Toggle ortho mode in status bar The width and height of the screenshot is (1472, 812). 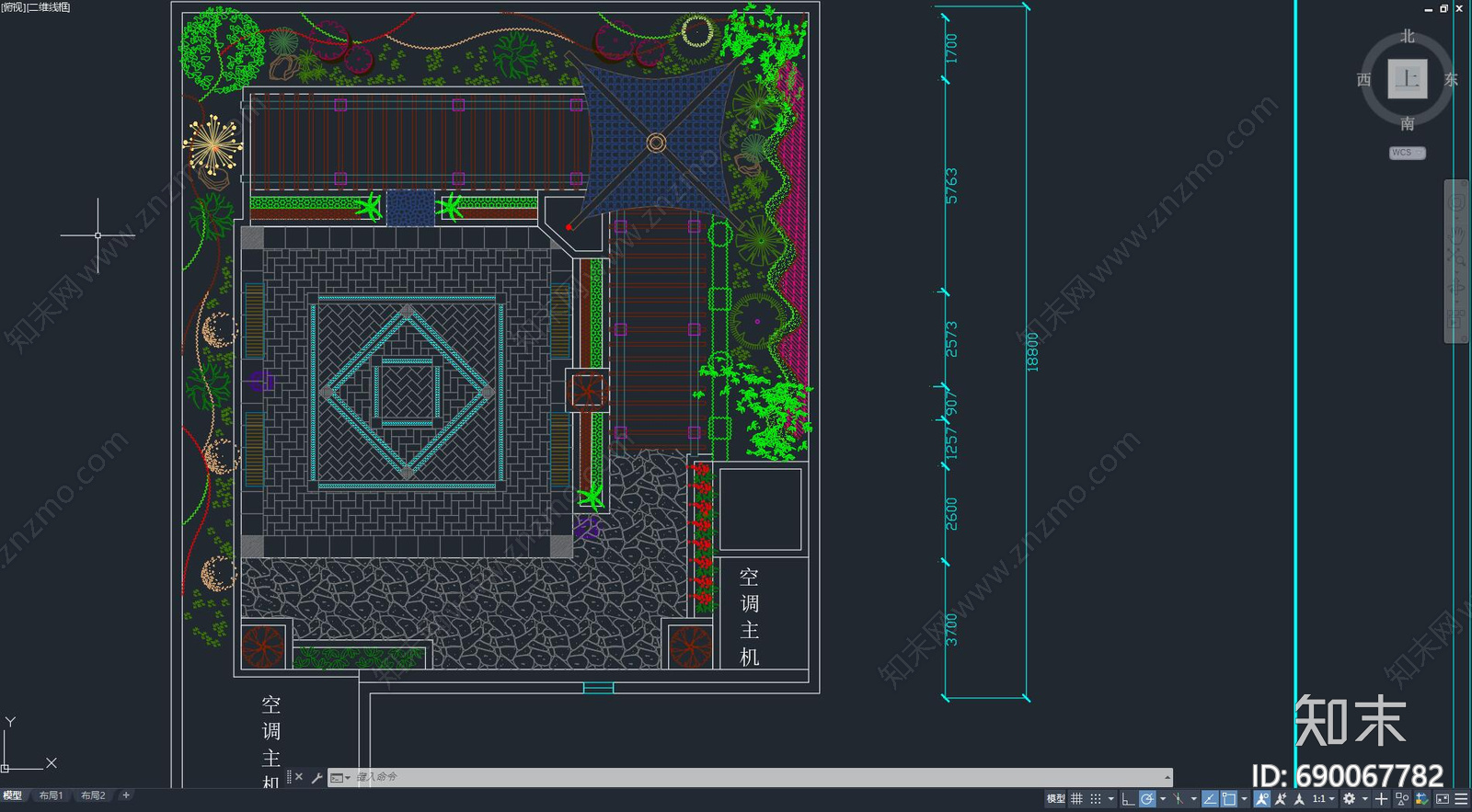point(1128,798)
